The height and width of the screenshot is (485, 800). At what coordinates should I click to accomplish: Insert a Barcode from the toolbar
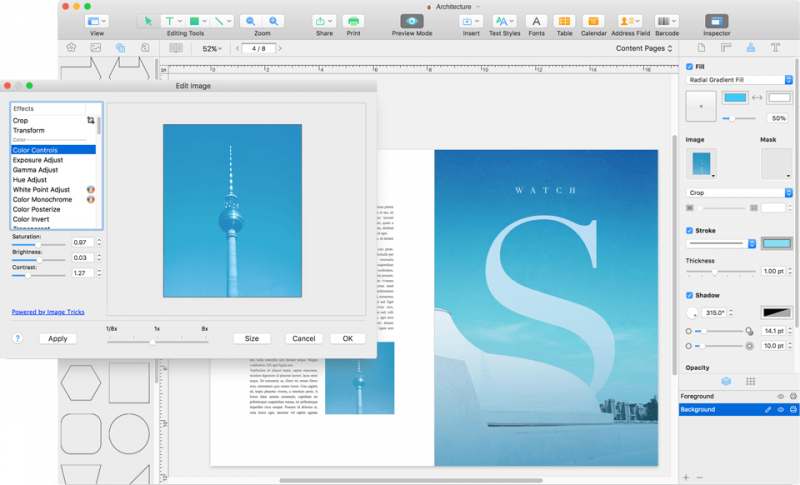666,20
